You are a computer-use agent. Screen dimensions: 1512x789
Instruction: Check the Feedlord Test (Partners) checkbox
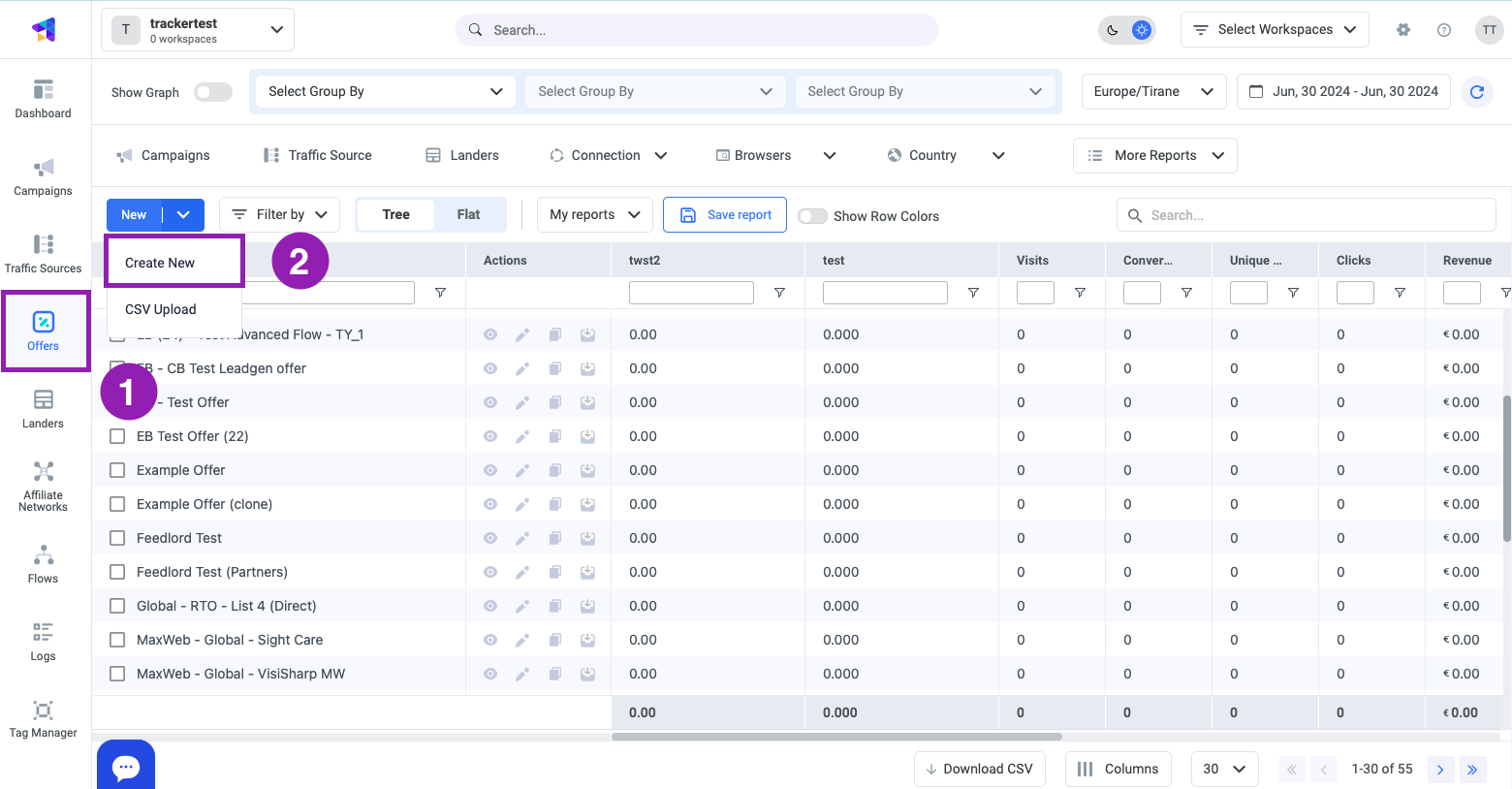click(117, 572)
